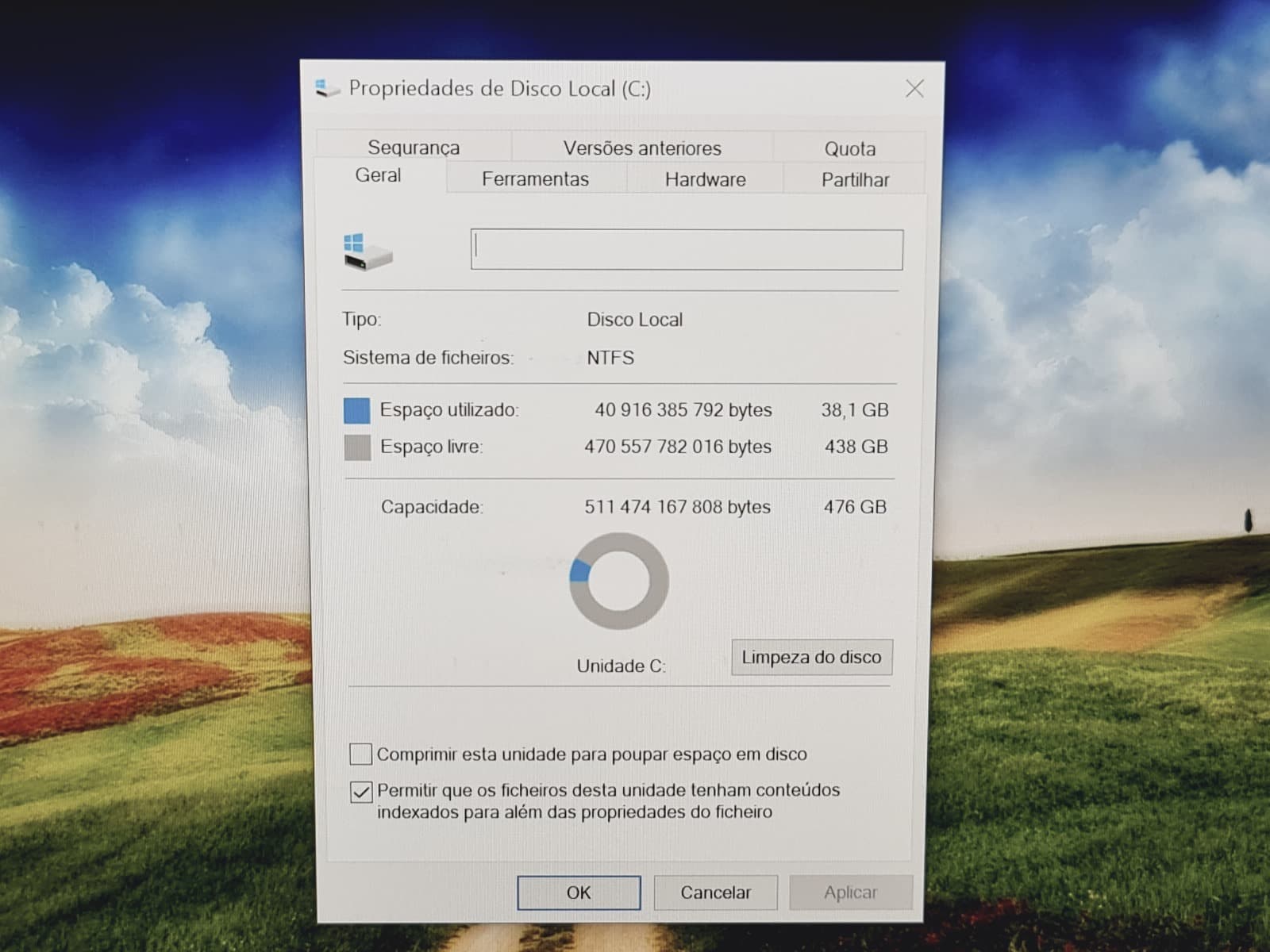
Task: Click the 'Sistema de ficheiros:' label
Action: coord(429,358)
